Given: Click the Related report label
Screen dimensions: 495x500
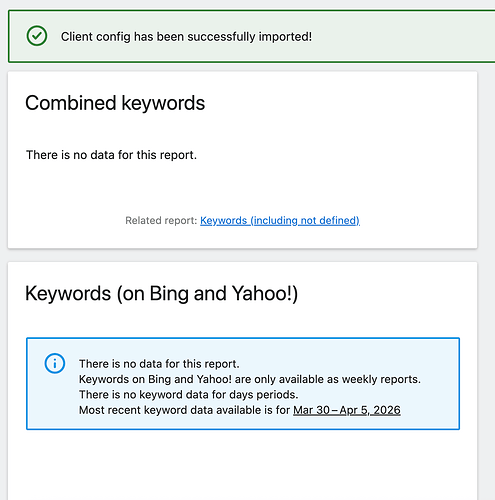Looking at the screenshot, I should [161, 220].
